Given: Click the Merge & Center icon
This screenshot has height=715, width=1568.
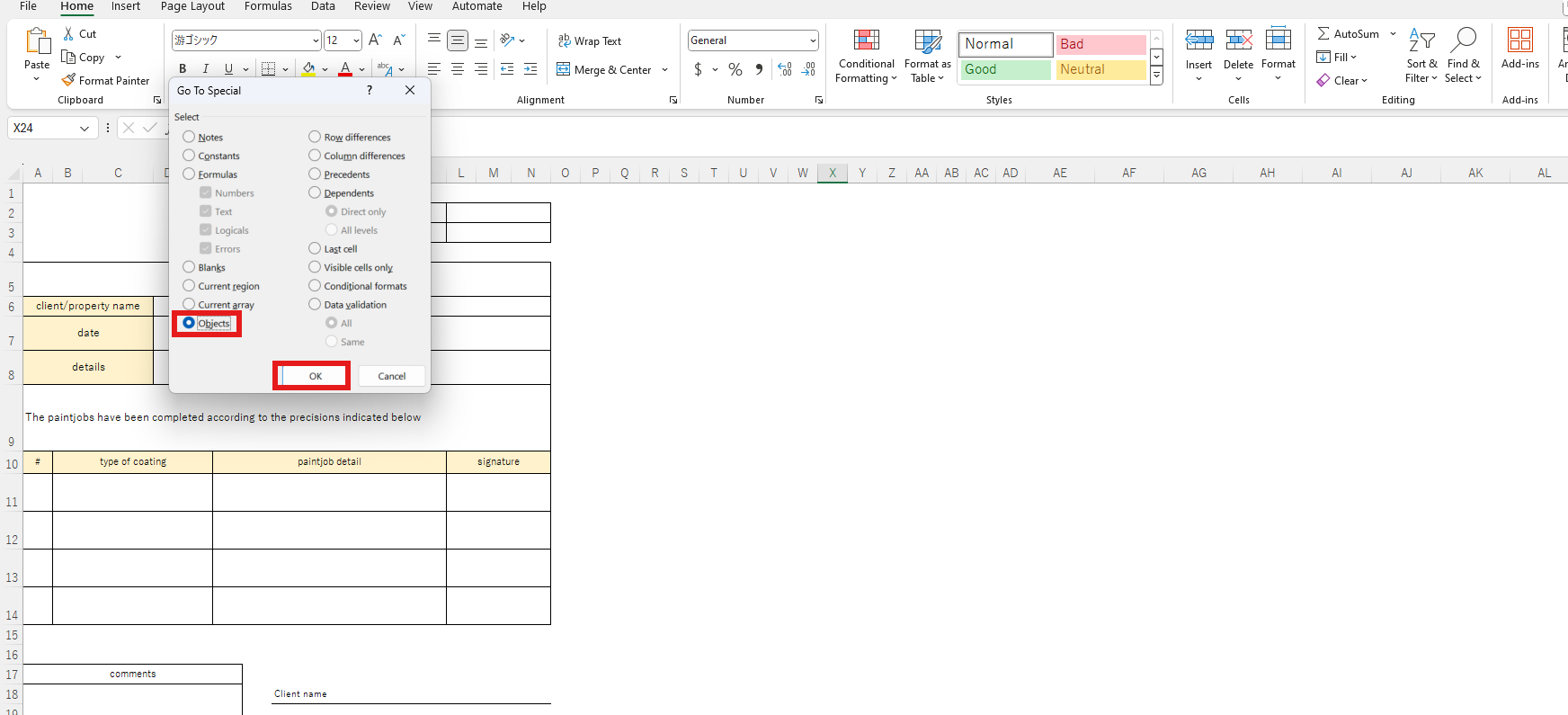Looking at the screenshot, I should [564, 69].
